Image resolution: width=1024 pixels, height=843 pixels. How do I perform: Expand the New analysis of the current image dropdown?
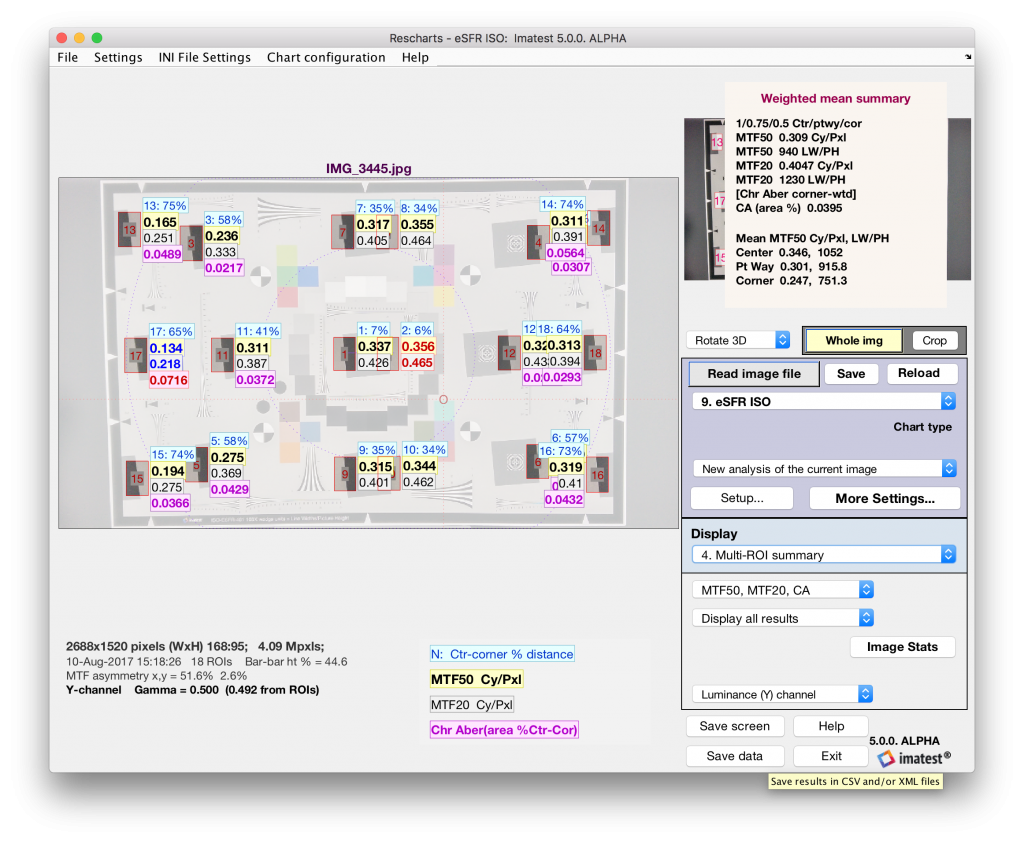click(824, 469)
